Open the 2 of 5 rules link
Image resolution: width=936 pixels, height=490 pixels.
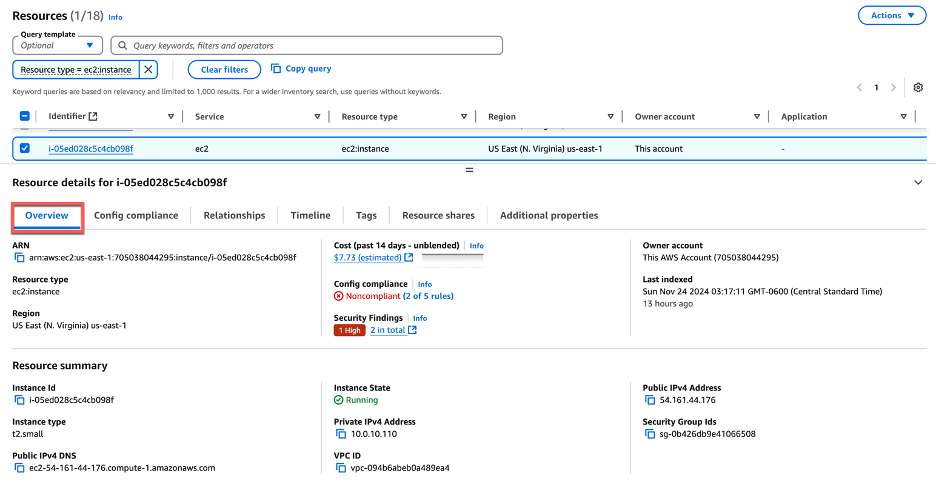click(428, 296)
